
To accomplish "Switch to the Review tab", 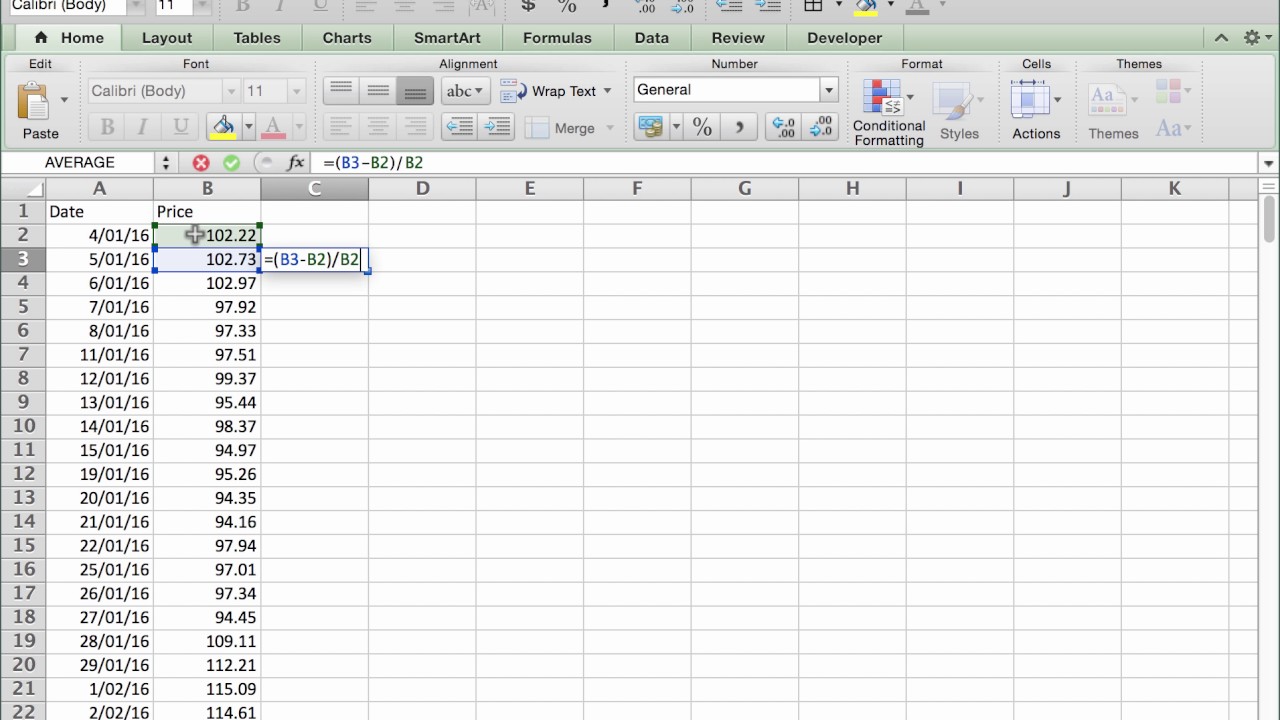I will (738, 38).
